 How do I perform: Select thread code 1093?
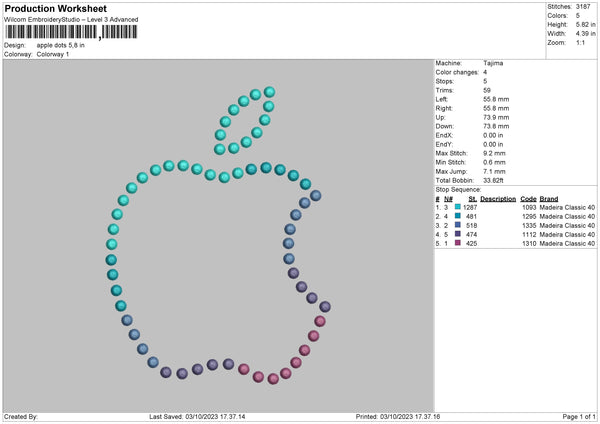tap(529, 207)
